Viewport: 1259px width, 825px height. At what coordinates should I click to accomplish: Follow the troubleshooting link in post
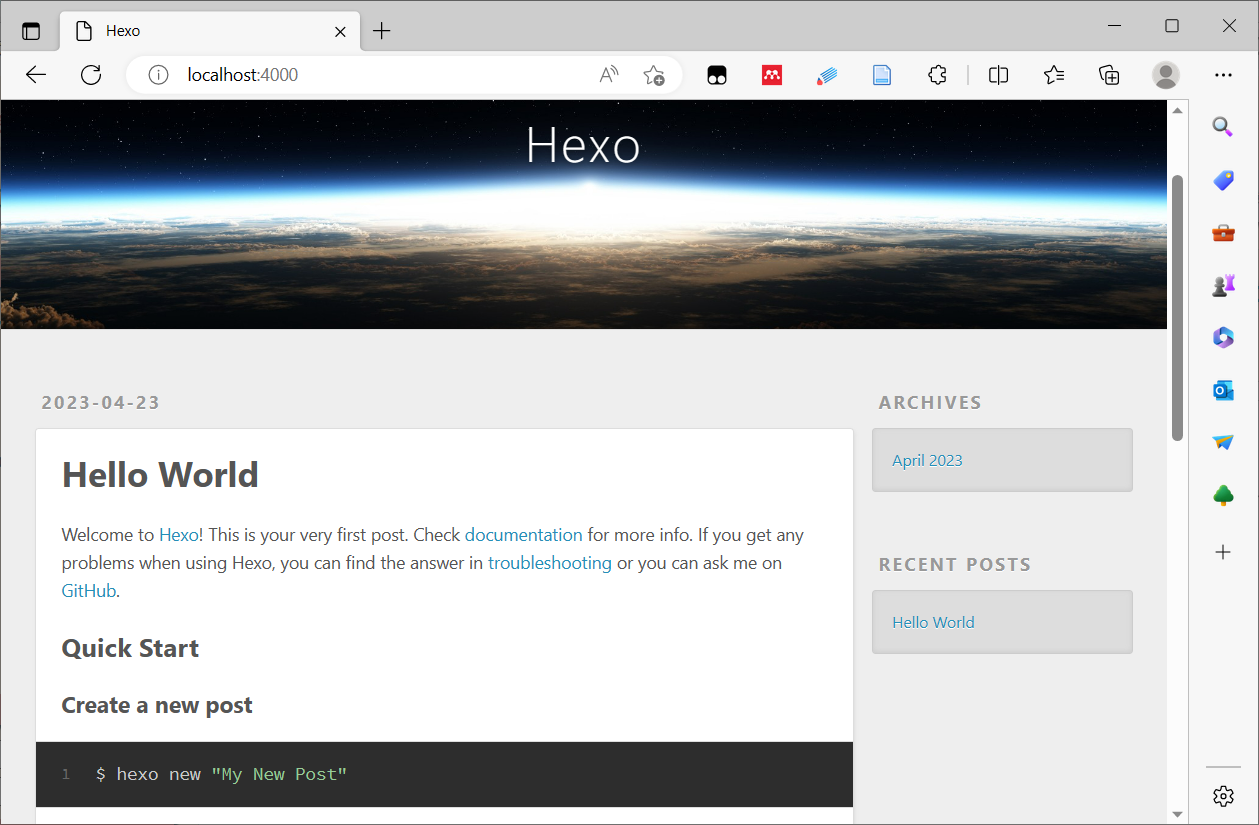549,563
